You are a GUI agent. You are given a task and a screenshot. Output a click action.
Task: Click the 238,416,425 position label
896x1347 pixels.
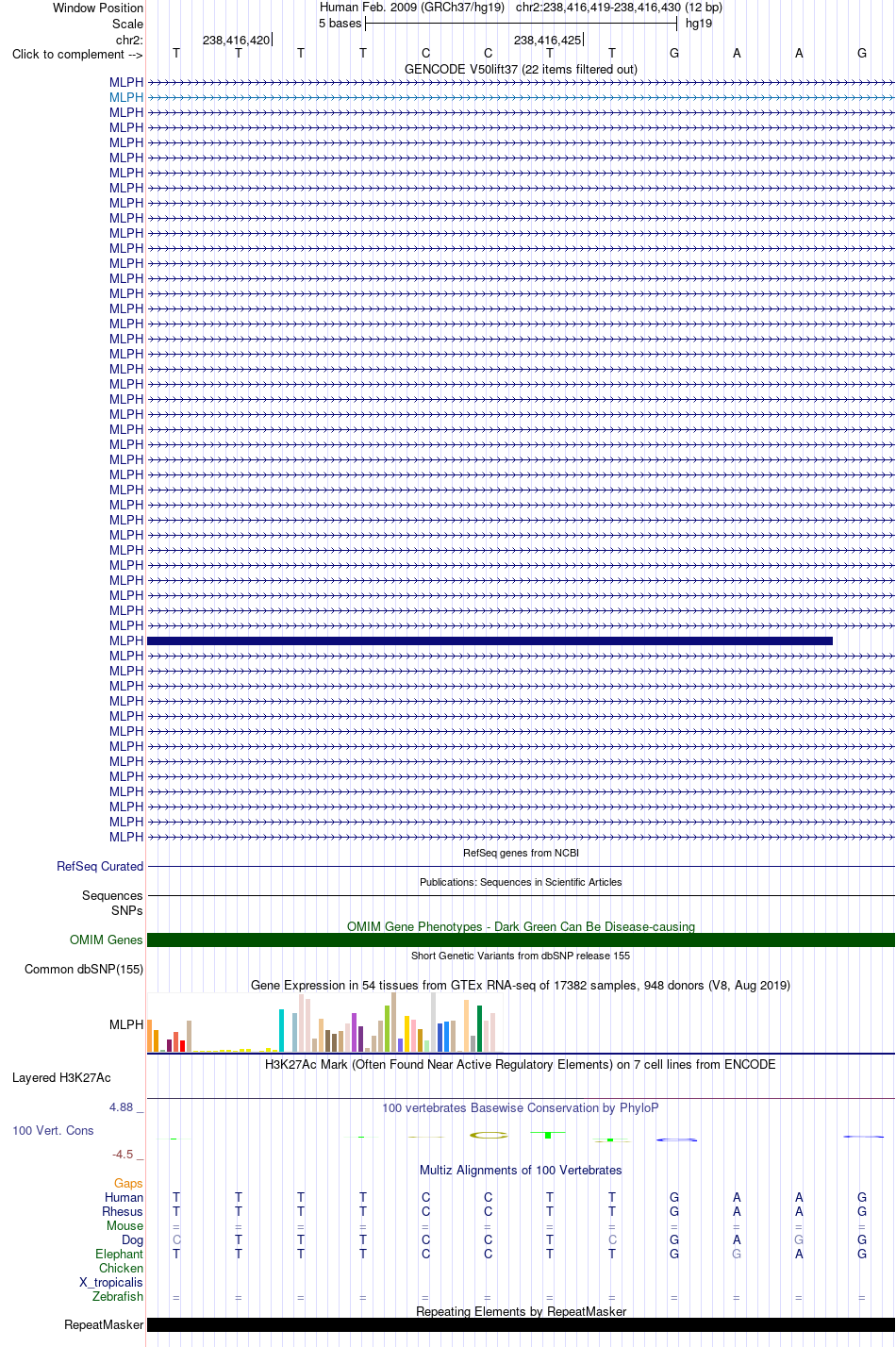click(x=547, y=40)
